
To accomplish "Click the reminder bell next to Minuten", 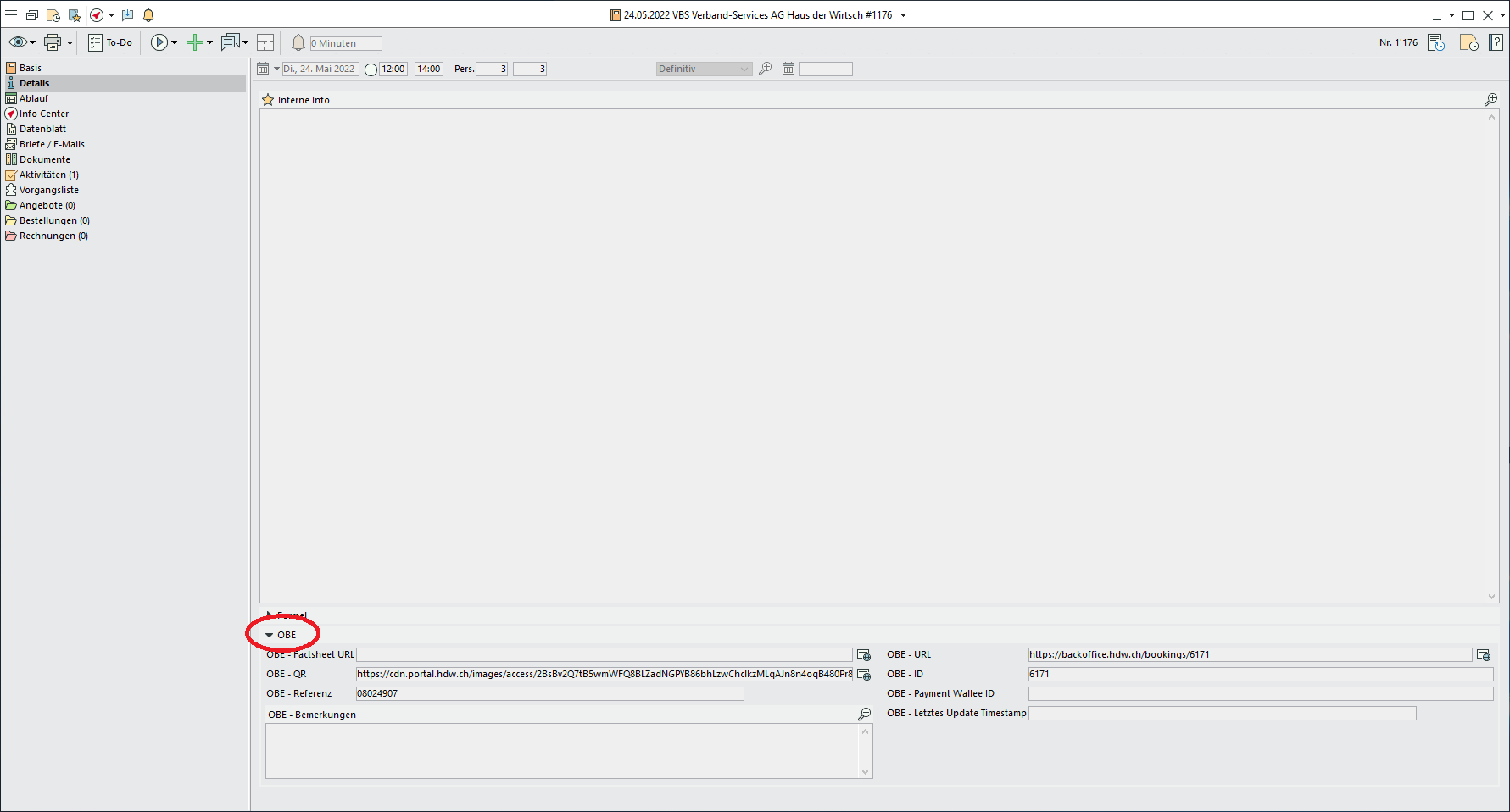I will 298,42.
